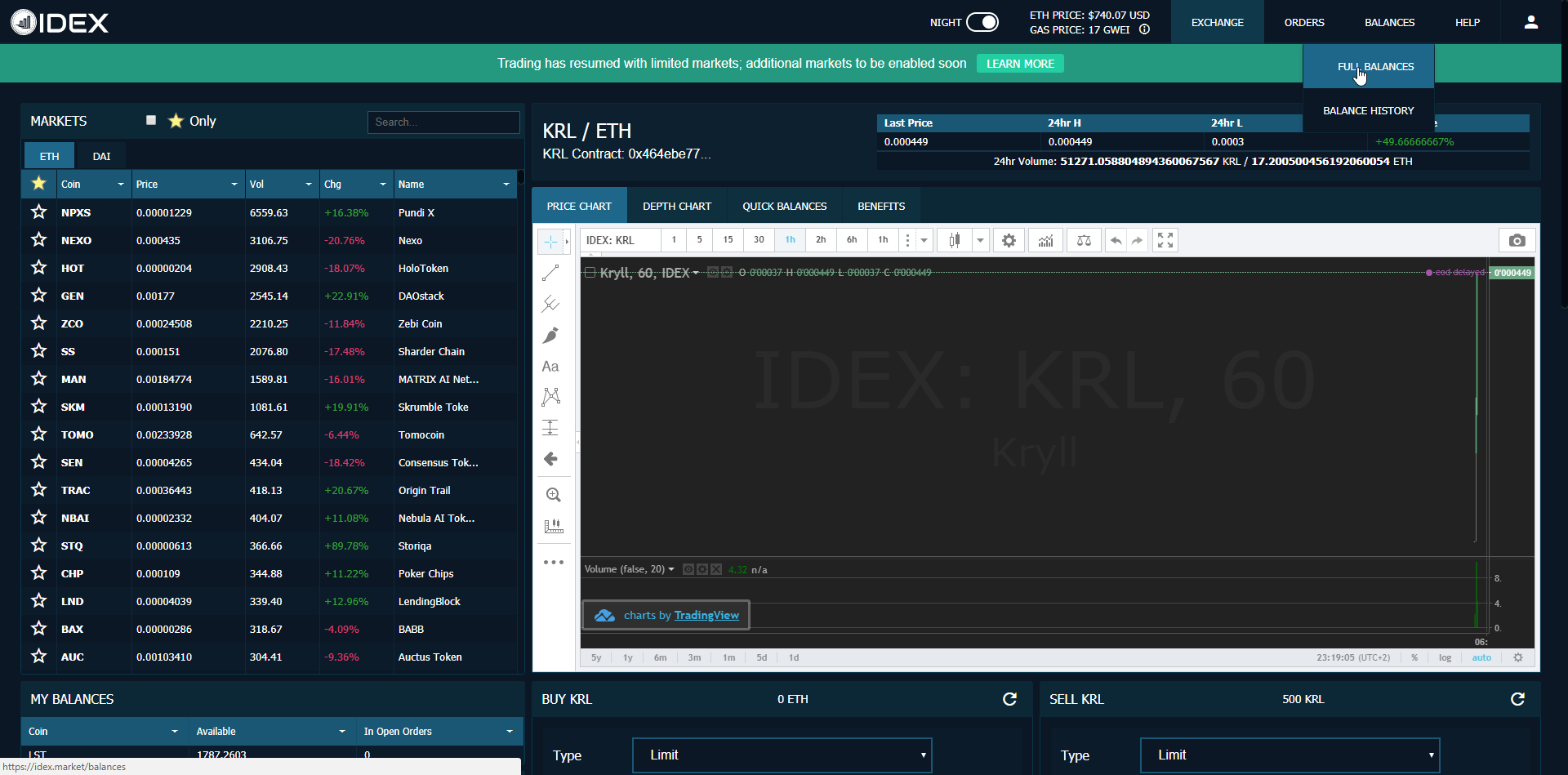
Task: Select the long position prediction tool
Action: (550, 427)
